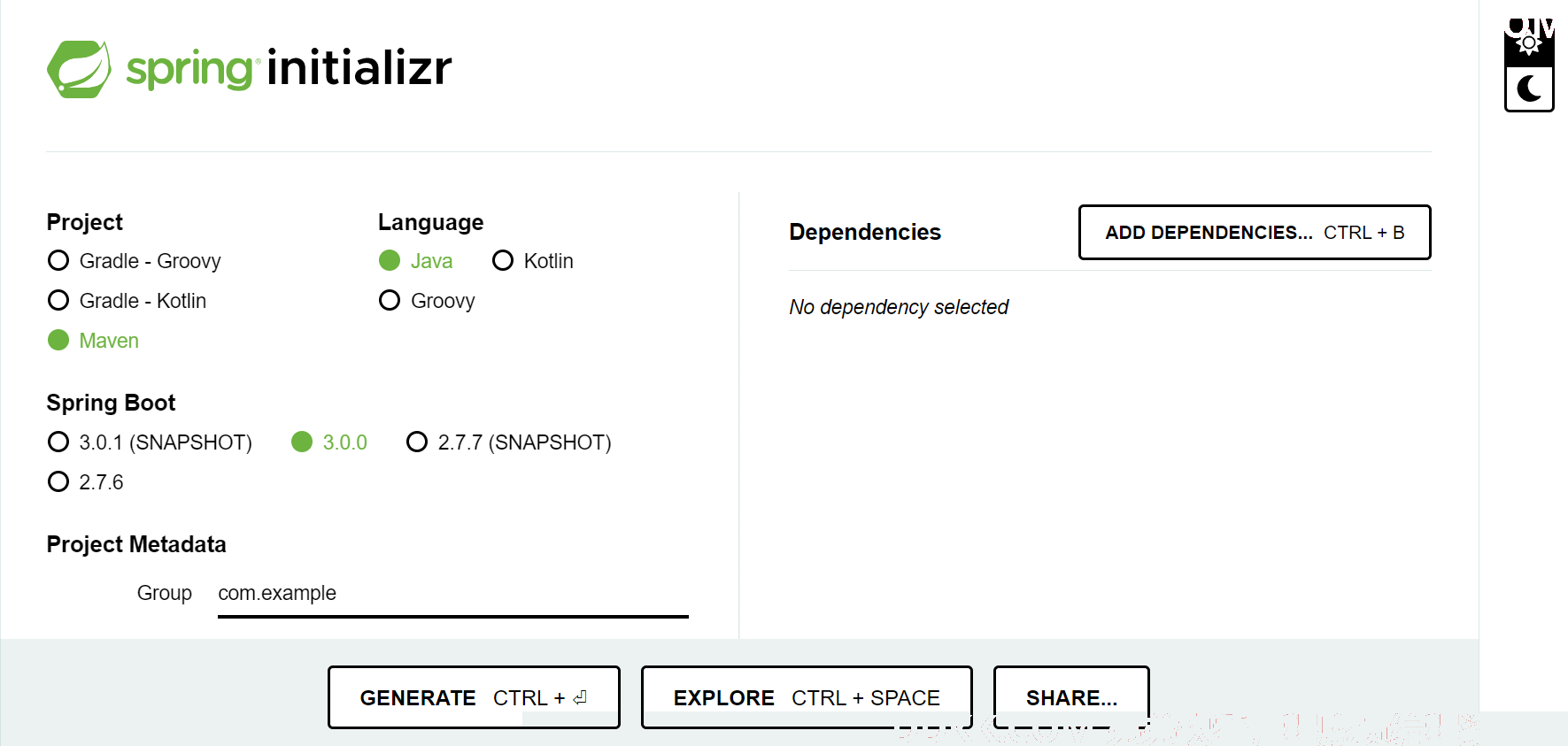Open the Share configuration dialog
This screenshot has height=746, width=1568.
1071,697
